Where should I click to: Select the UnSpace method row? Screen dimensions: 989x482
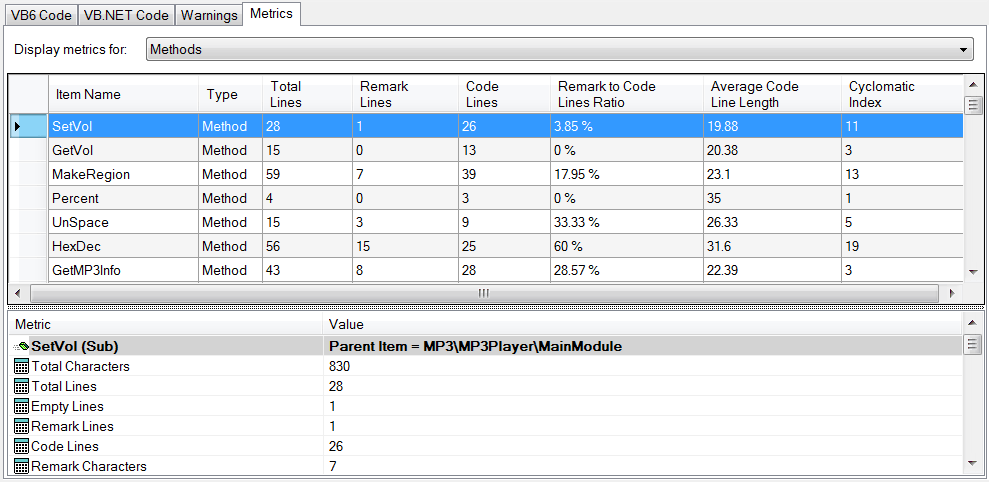[x=486, y=222]
